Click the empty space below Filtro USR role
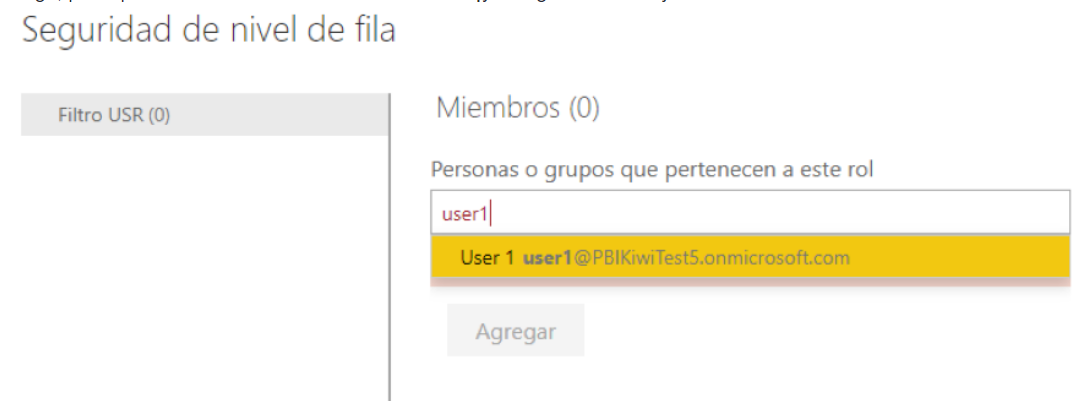The image size is (1081, 401). [x=205, y=268]
